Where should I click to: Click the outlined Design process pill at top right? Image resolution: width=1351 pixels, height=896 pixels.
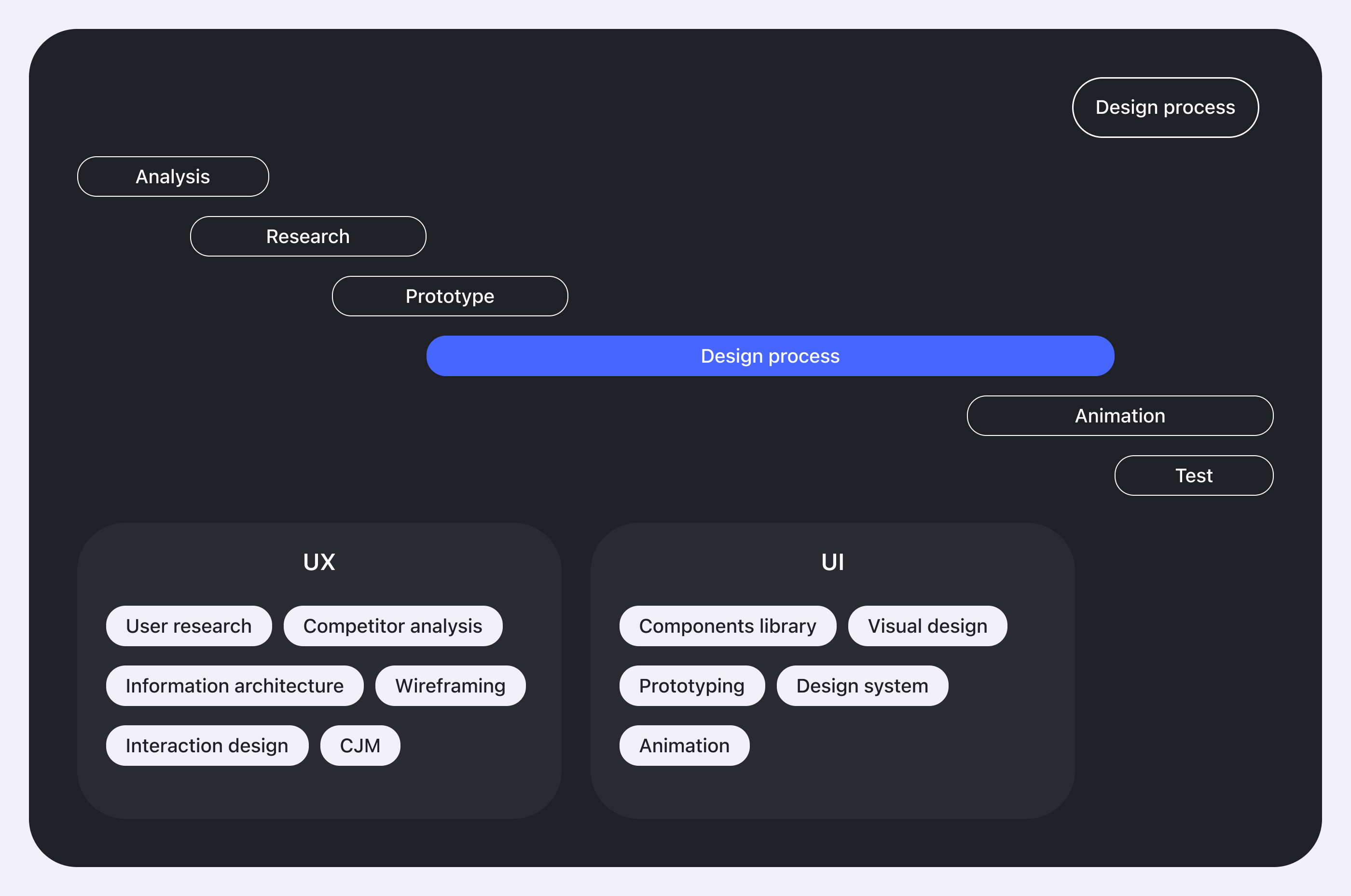1165,108
